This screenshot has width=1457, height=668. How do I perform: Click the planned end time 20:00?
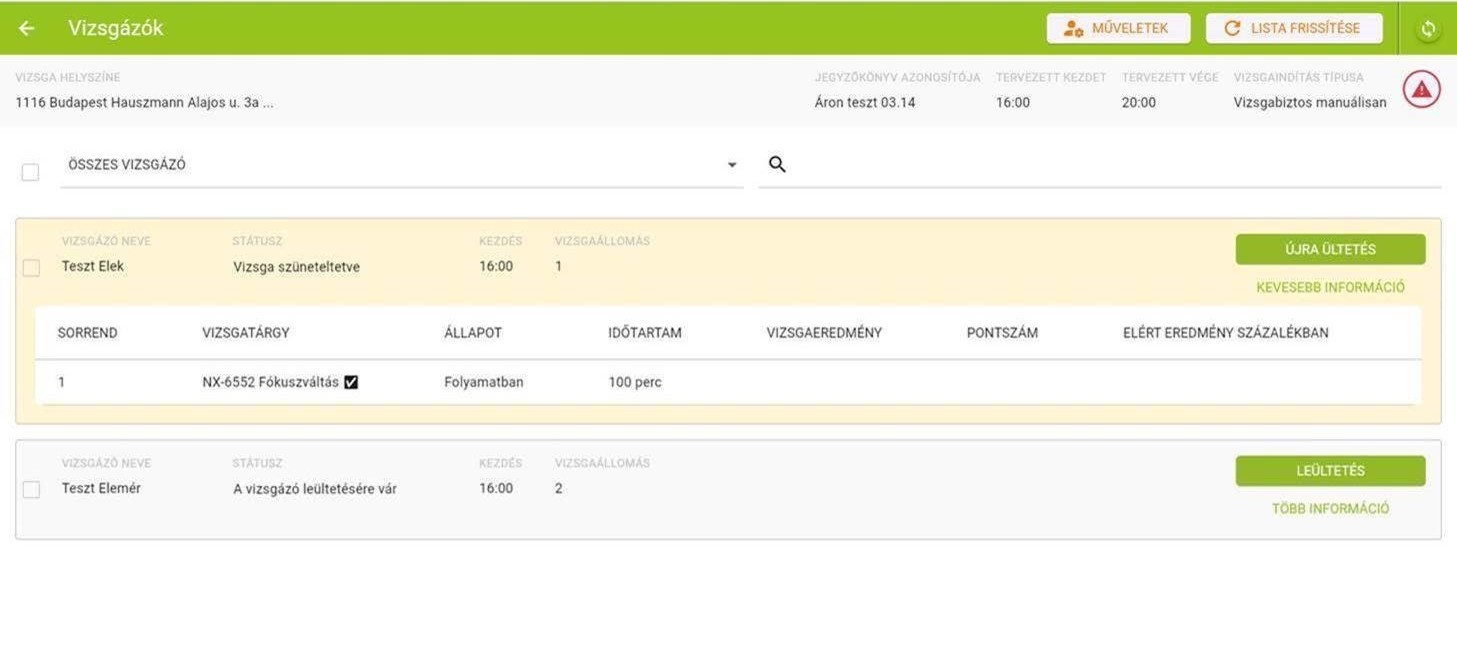pyautogui.click(x=1139, y=102)
